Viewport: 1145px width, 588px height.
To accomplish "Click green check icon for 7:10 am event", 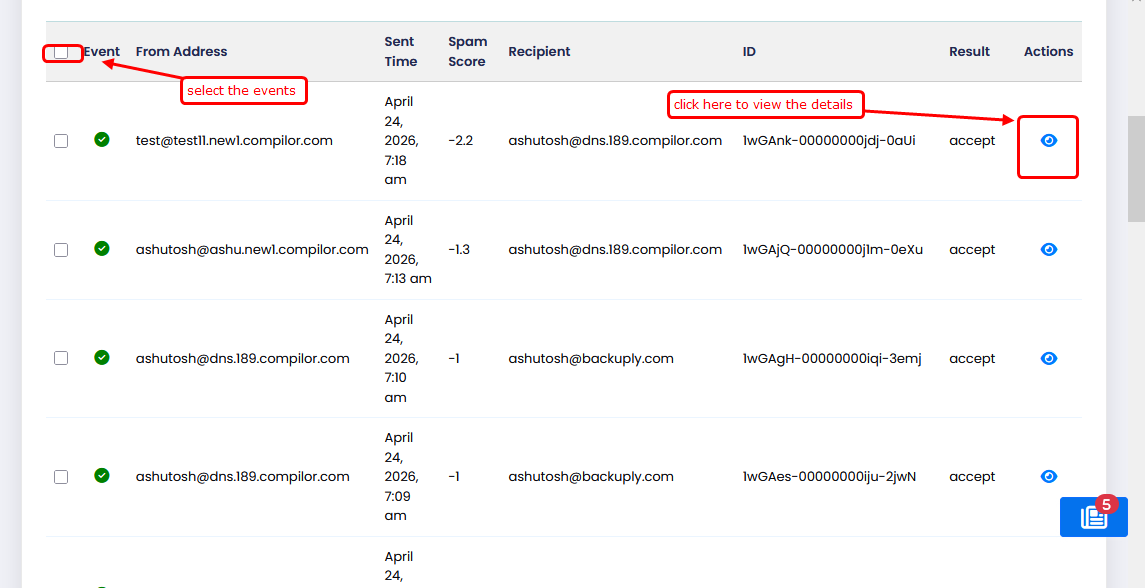I will (x=102, y=357).
